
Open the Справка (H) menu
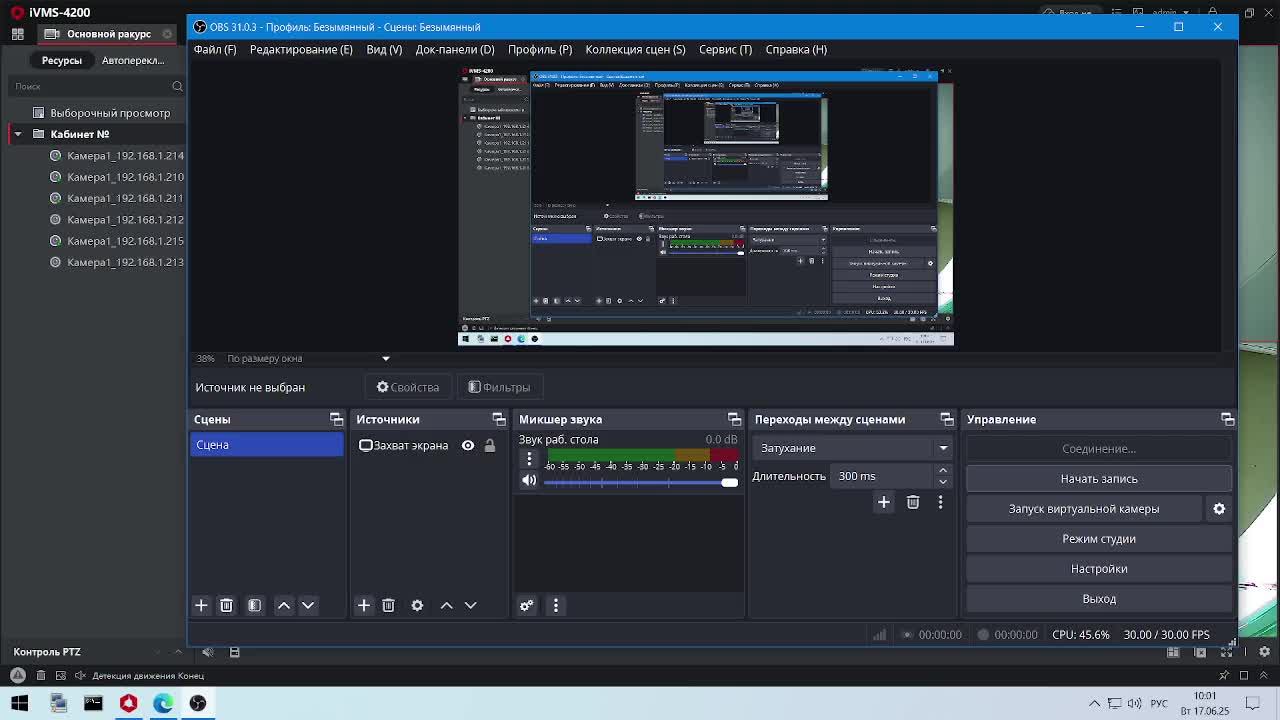point(796,49)
